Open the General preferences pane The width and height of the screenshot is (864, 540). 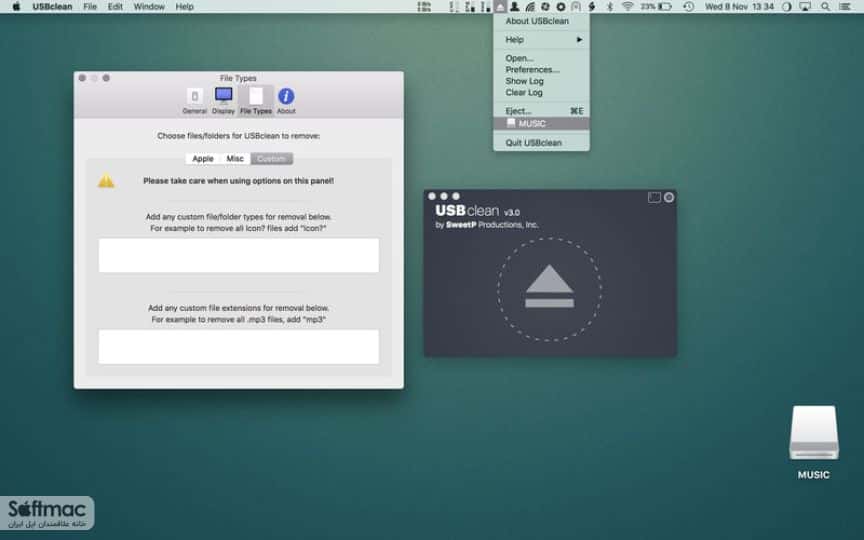coord(195,101)
